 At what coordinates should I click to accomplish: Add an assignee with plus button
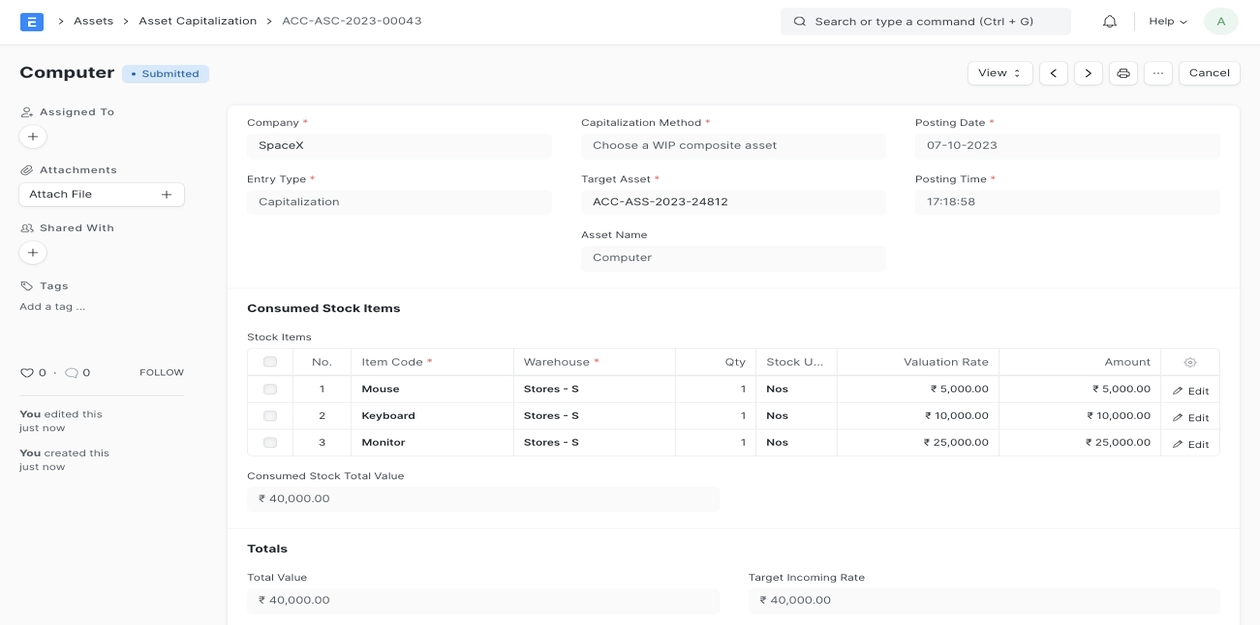click(33, 137)
